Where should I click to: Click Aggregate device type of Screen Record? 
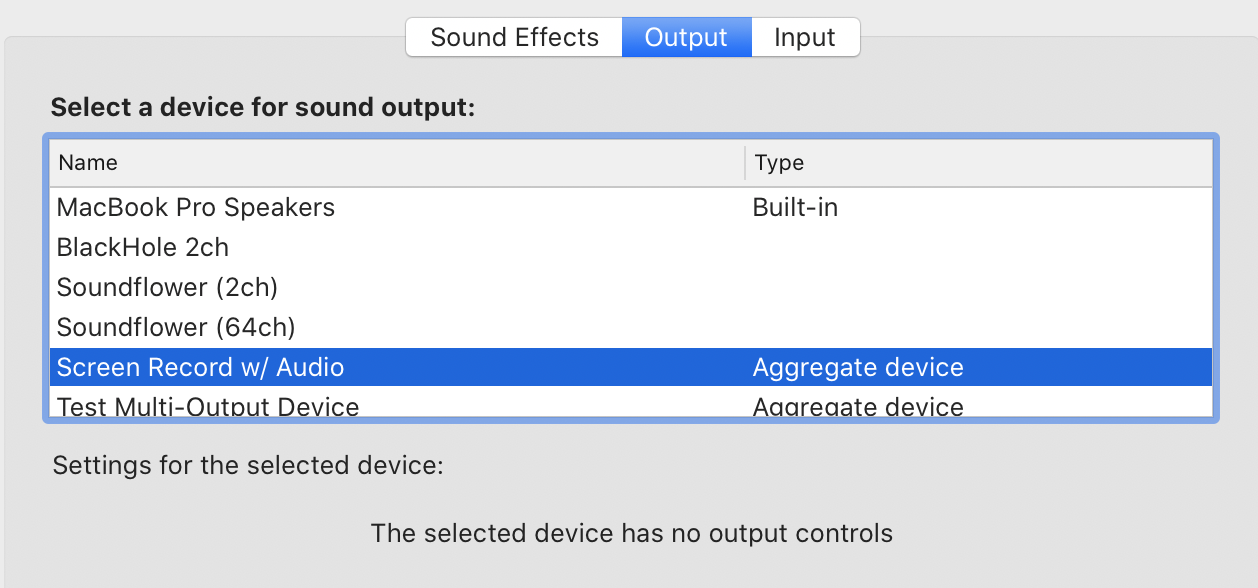coord(858,368)
